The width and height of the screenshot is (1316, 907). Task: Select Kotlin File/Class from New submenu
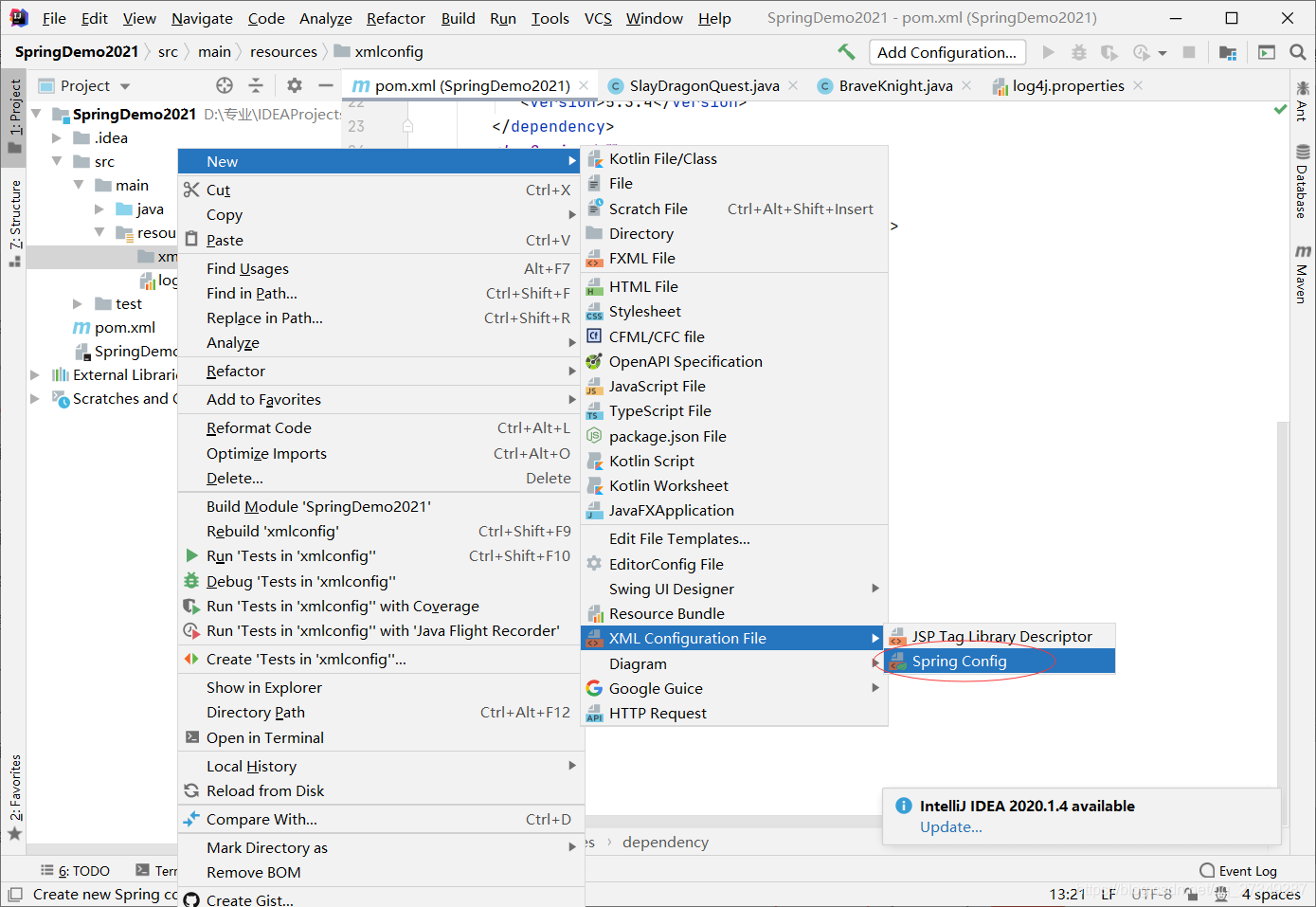pos(734,159)
